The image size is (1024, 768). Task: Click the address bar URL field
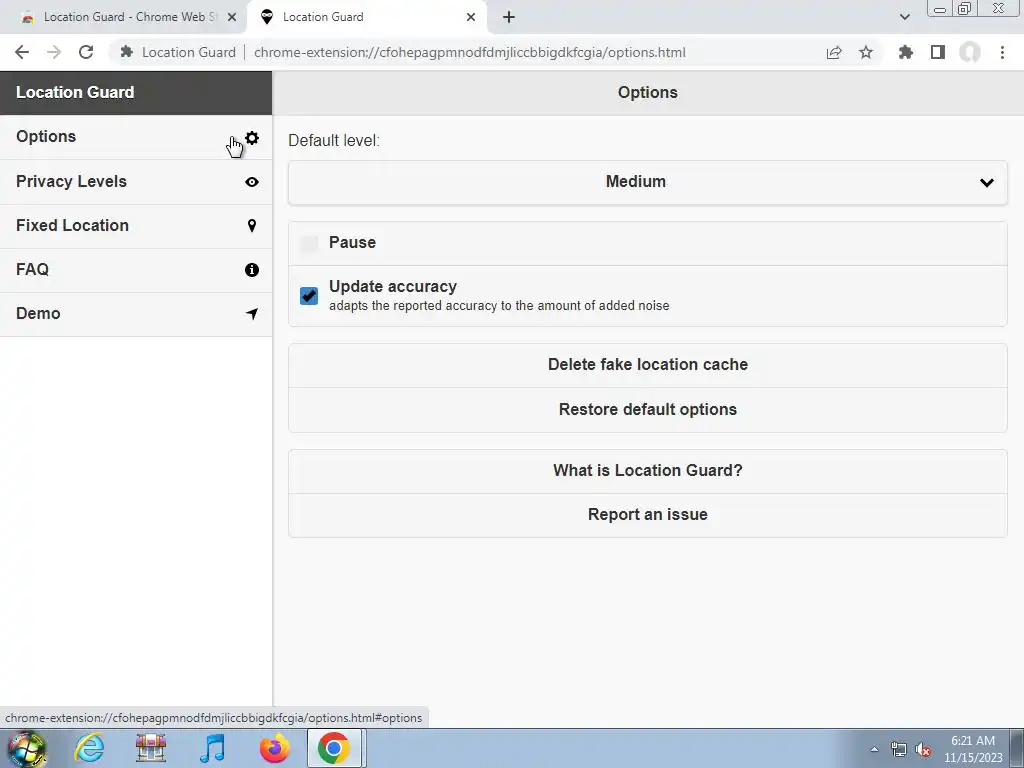469,52
